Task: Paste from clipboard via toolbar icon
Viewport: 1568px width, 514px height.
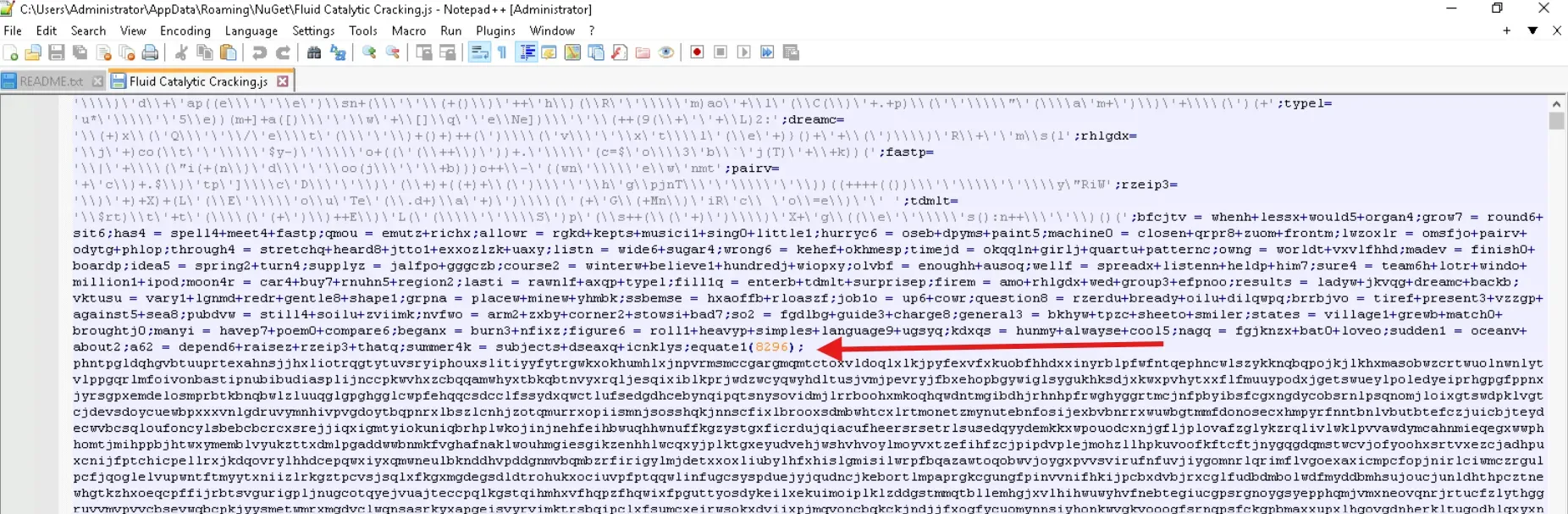Action: click(x=229, y=53)
